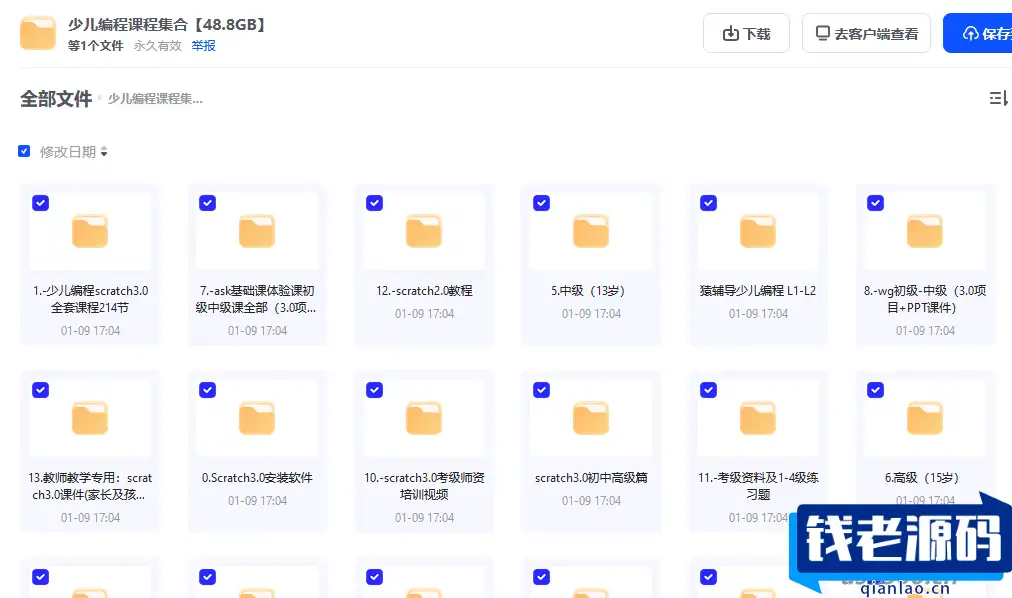
Task: Open the 12.-scratch2.0教程 folder icon
Action: (x=424, y=232)
